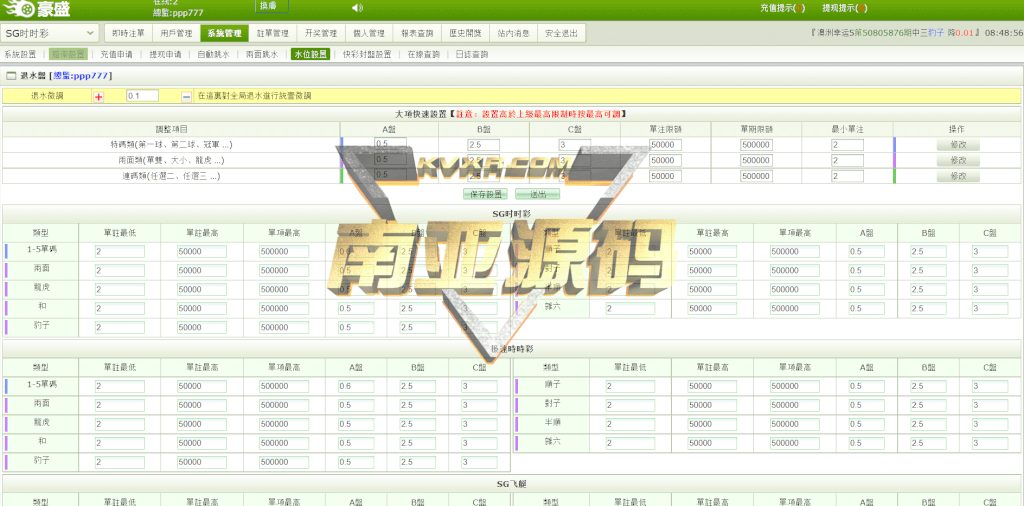Viewport: 1024px width, 506px height.
Task: Click SG时时彩 龍虎 單項最高 input
Action: (x=284, y=289)
